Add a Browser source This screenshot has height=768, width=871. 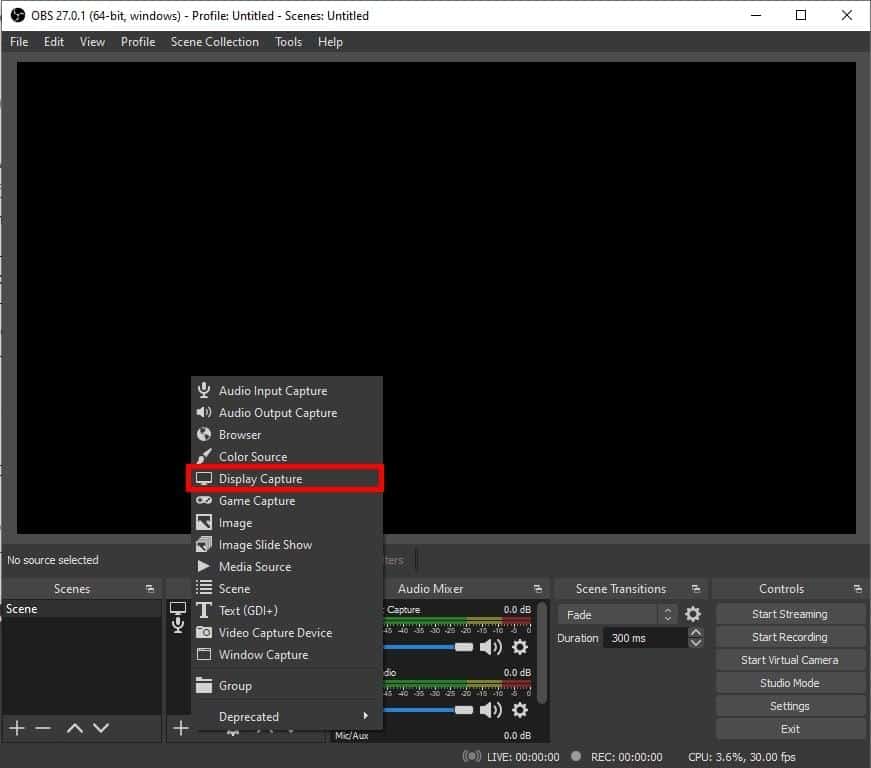(x=287, y=435)
